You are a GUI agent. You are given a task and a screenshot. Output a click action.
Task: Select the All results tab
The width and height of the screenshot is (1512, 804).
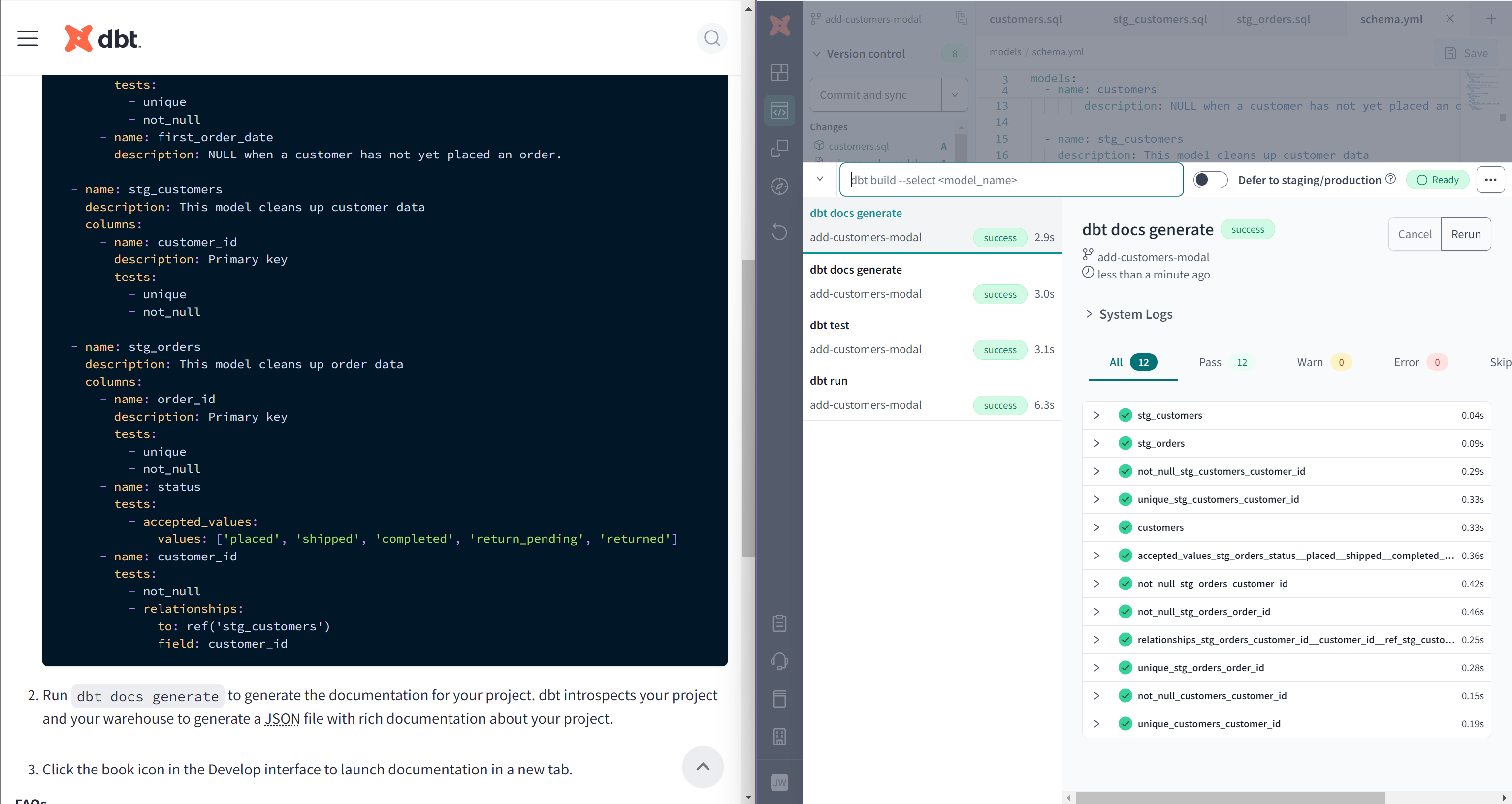(x=1133, y=363)
